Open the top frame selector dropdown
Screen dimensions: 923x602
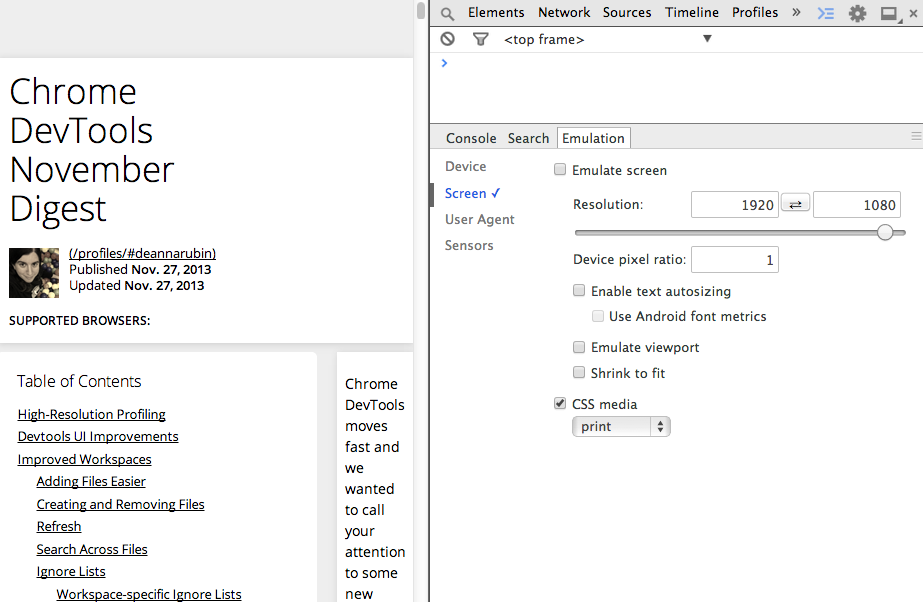[607, 39]
